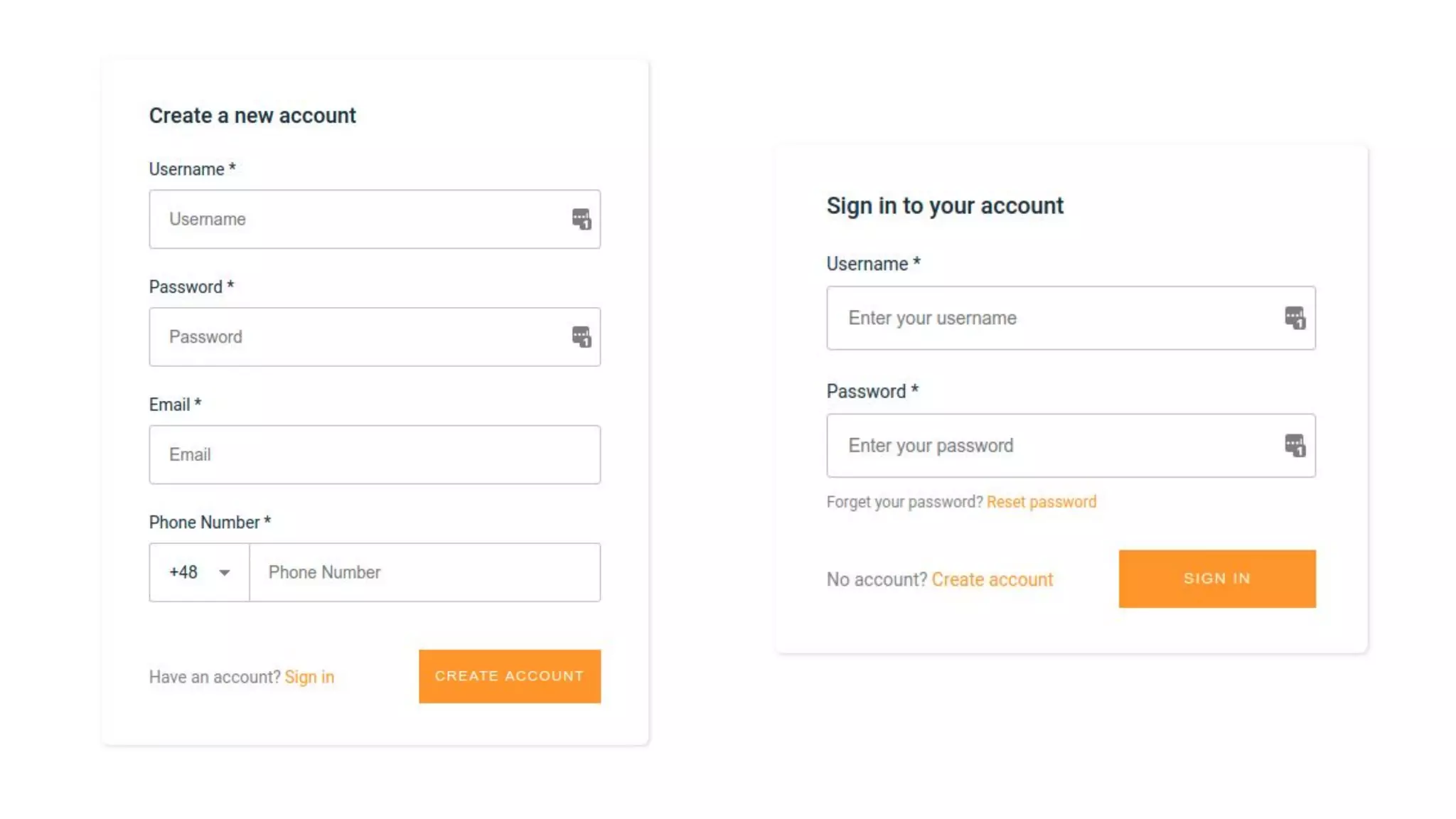Click the "Sign in to your account" heading
1456x819 pixels.
coord(944,205)
